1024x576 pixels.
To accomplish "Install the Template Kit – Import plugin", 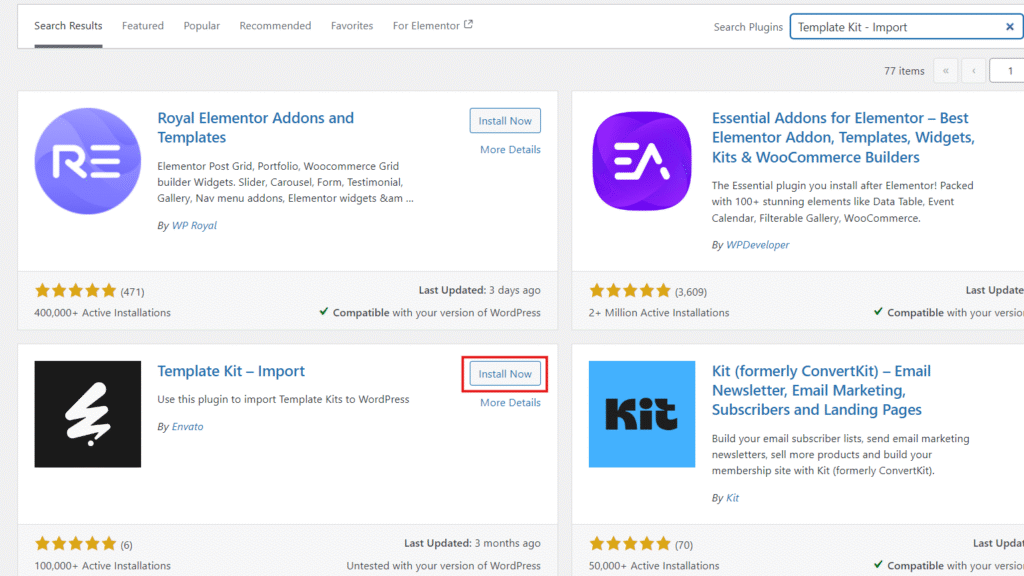I will pyautogui.click(x=505, y=374).
